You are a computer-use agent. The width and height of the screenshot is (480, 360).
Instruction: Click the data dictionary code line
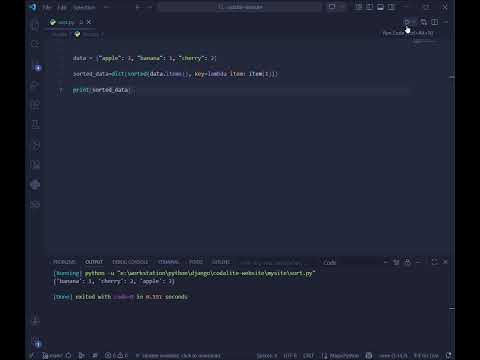click(x=144, y=58)
